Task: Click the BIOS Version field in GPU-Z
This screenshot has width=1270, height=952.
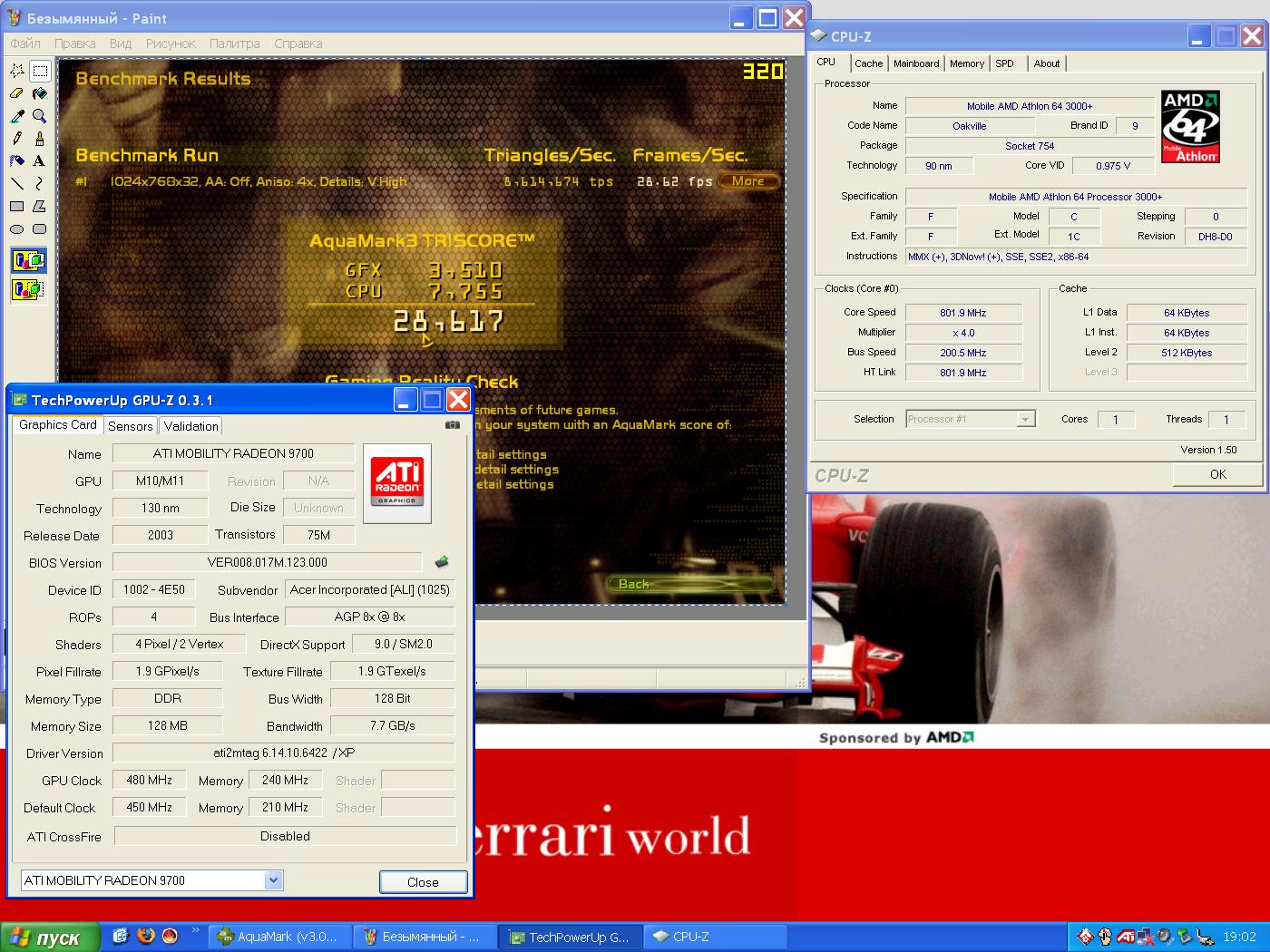Action: tap(268, 562)
